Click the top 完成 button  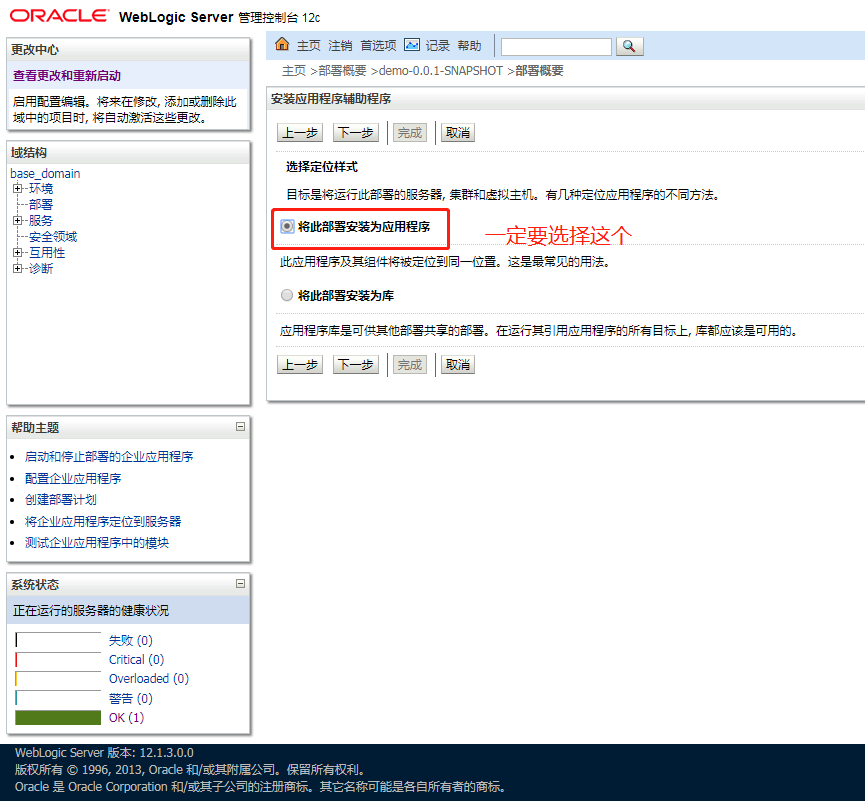(x=410, y=133)
